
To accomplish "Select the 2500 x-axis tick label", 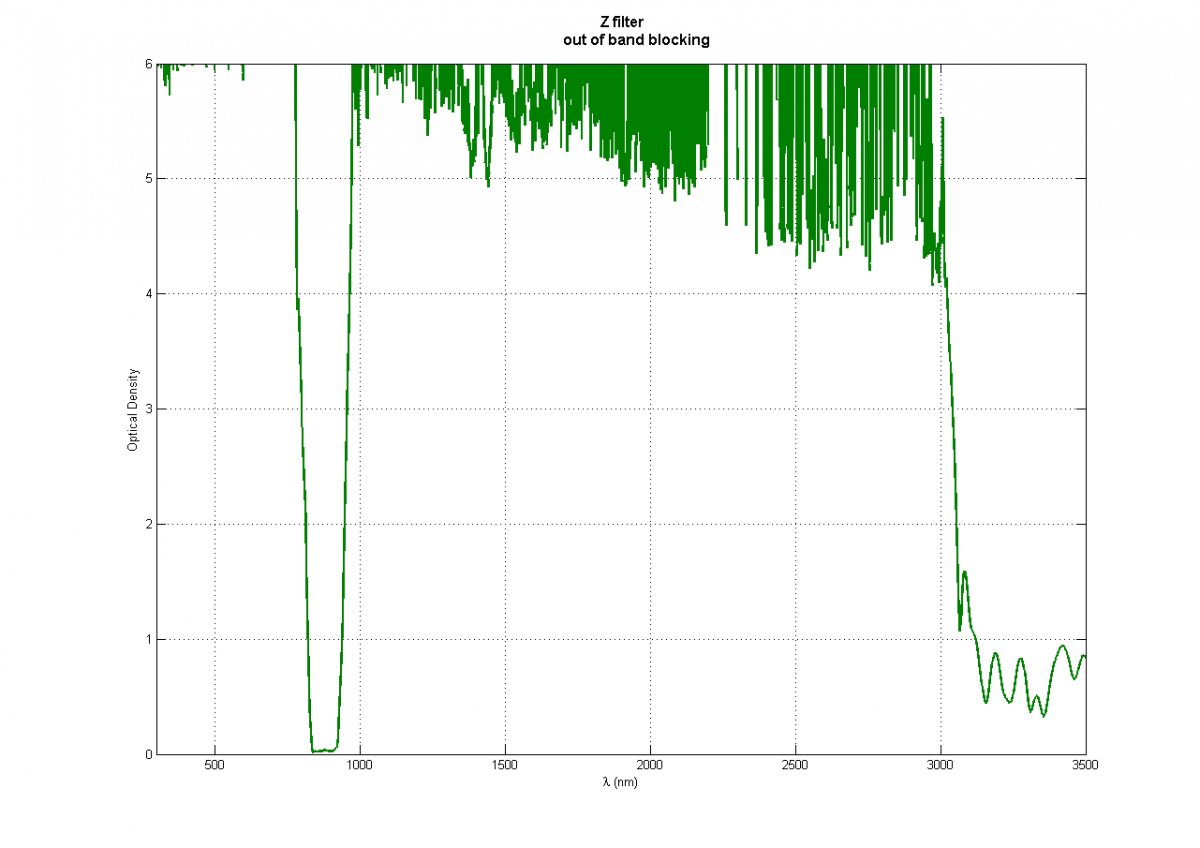I will point(795,767).
